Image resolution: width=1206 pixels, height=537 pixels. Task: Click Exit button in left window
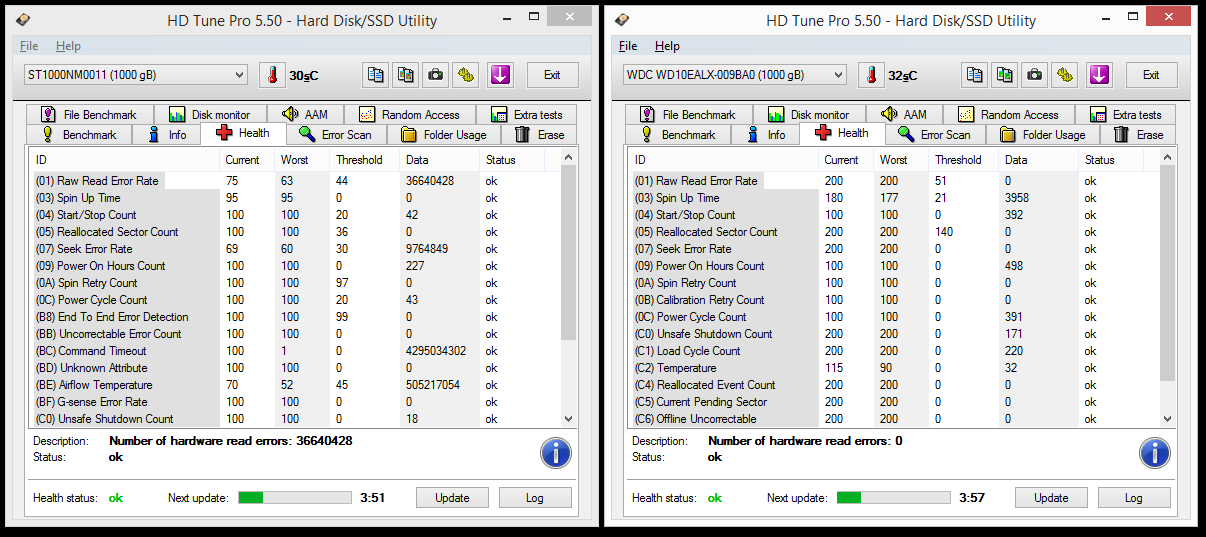552,75
